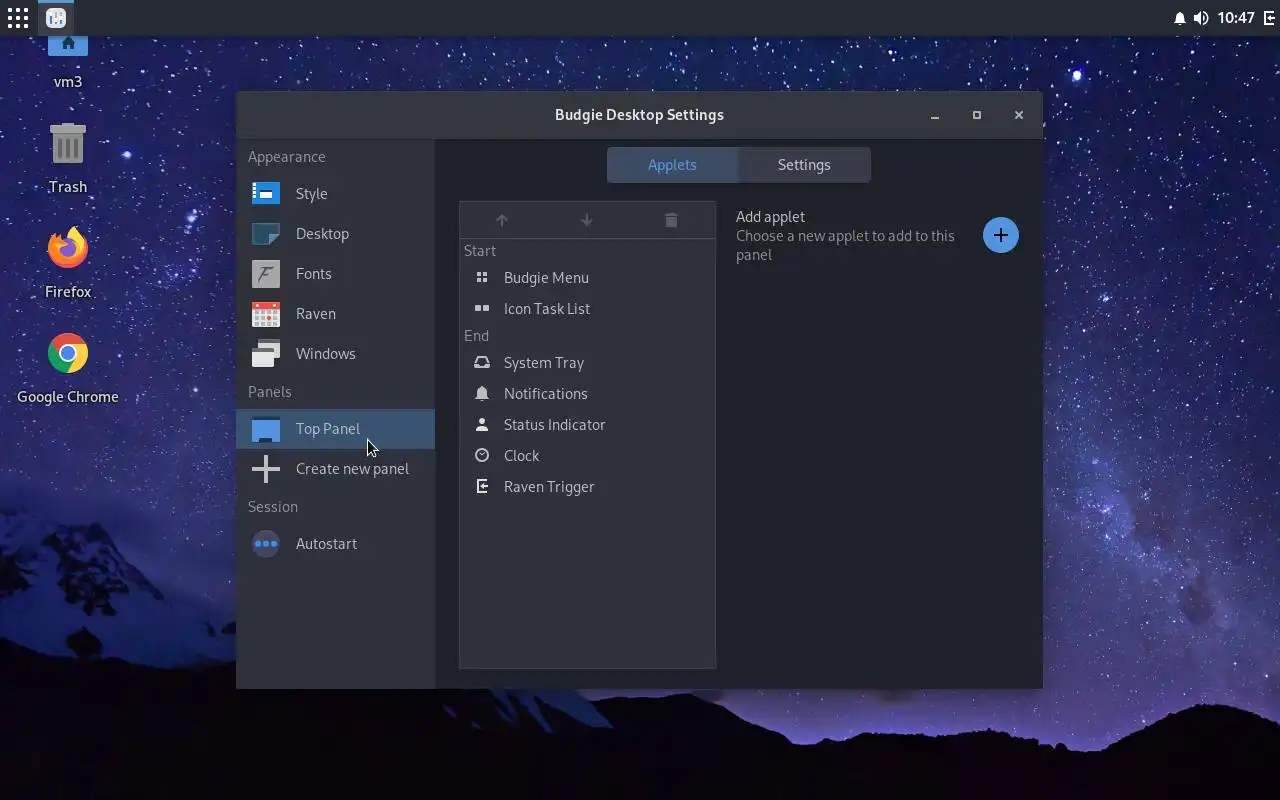Click the Raven Trigger applet icon

482,487
